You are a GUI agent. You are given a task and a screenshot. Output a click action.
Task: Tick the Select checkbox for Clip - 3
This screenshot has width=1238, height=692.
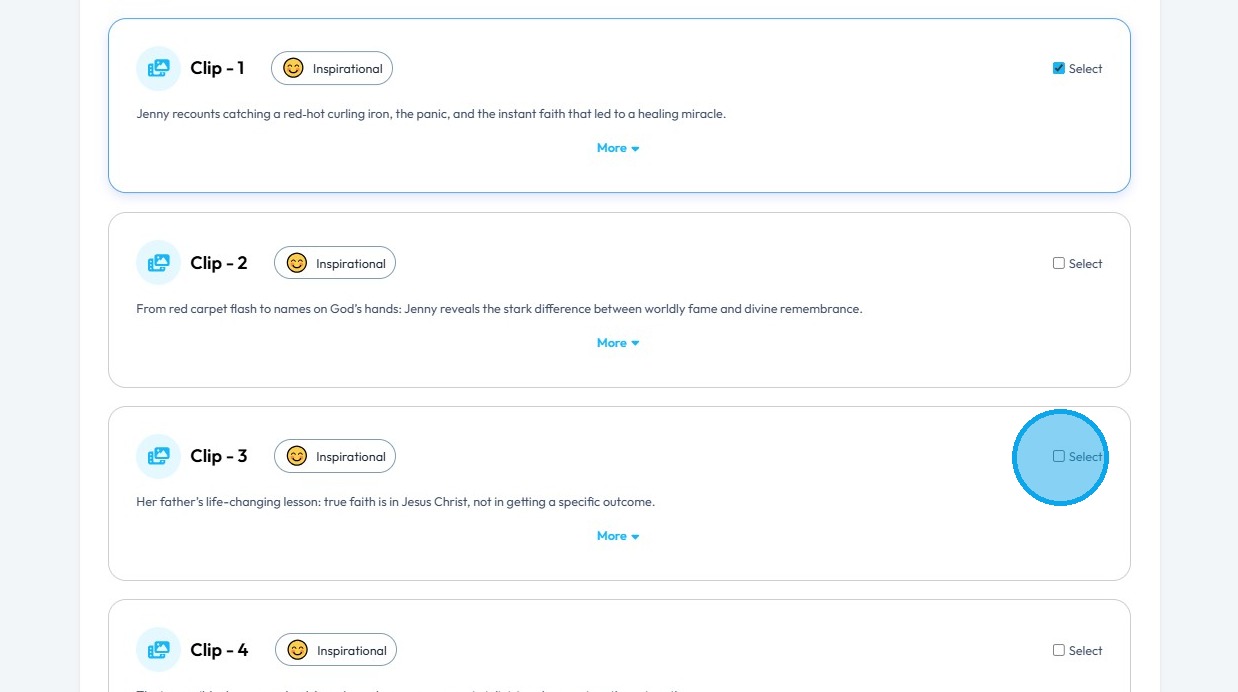pos(1059,456)
